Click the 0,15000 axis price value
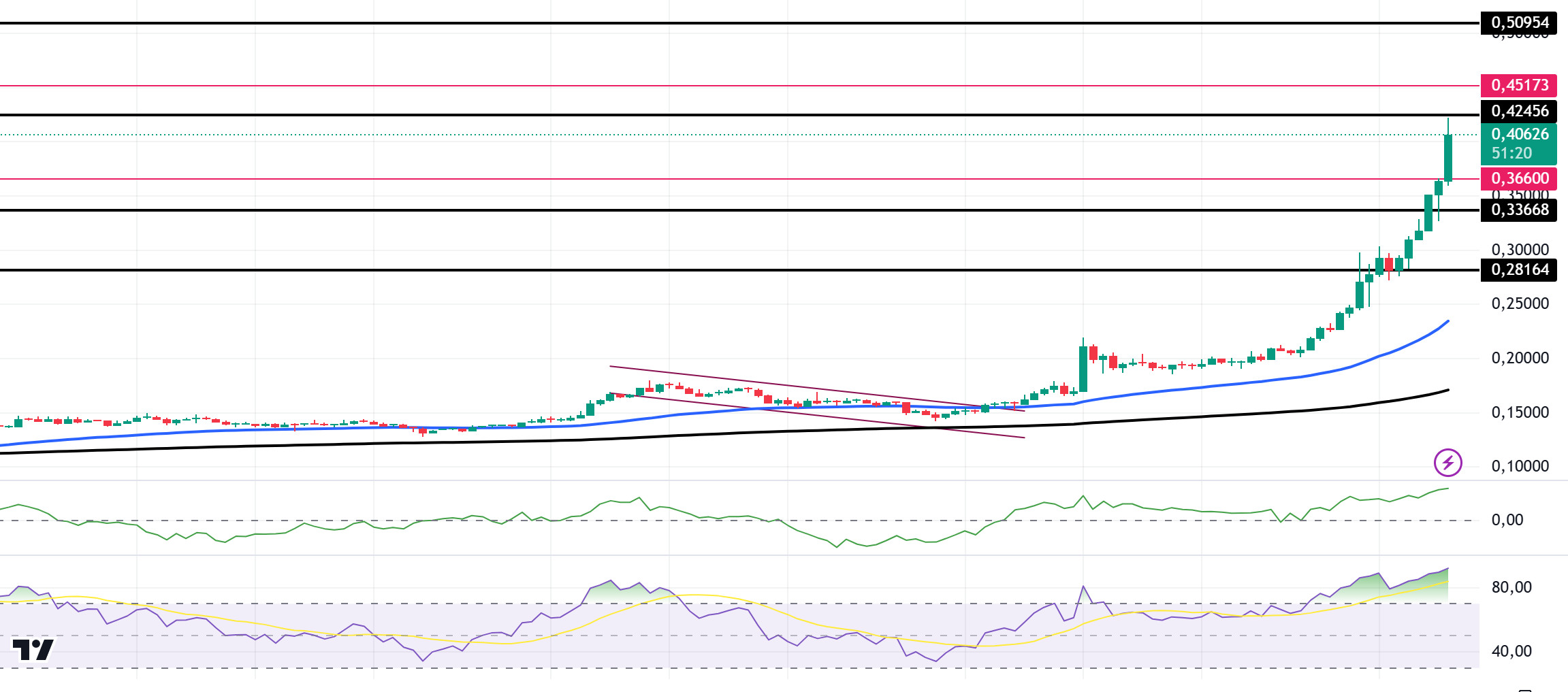This screenshot has height=692, width=1568. click(x=1520, y=412)
